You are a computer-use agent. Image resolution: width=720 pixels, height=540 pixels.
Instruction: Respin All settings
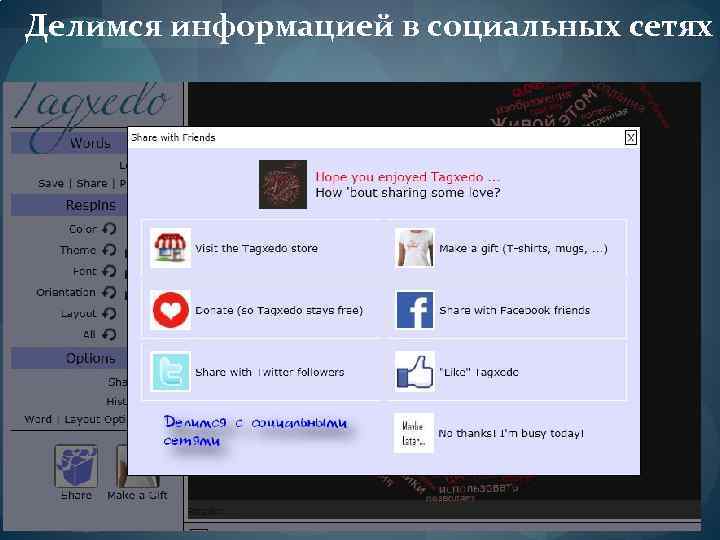pyautogui.click(x=109, y=334)
